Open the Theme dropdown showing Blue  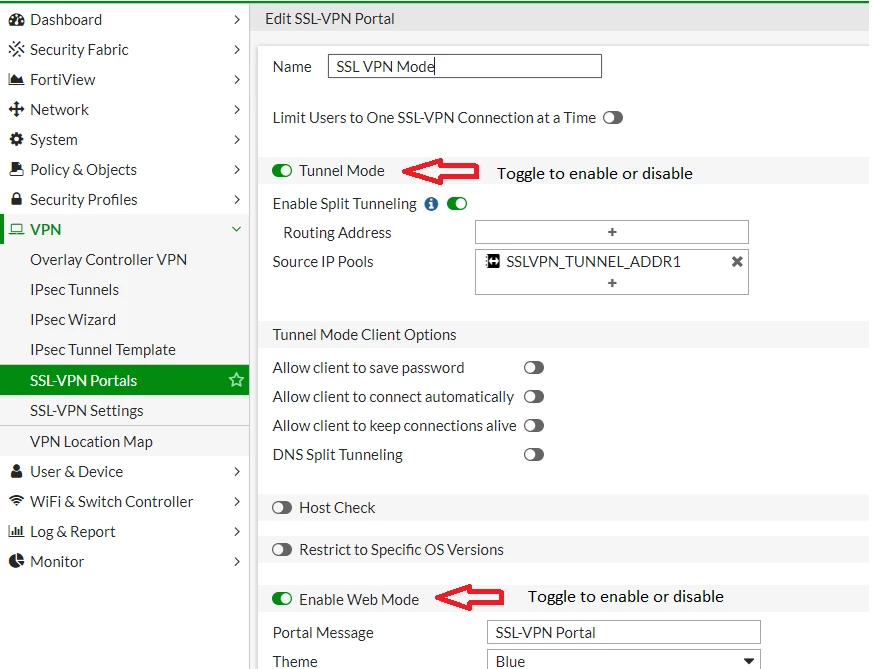point(623,660)
